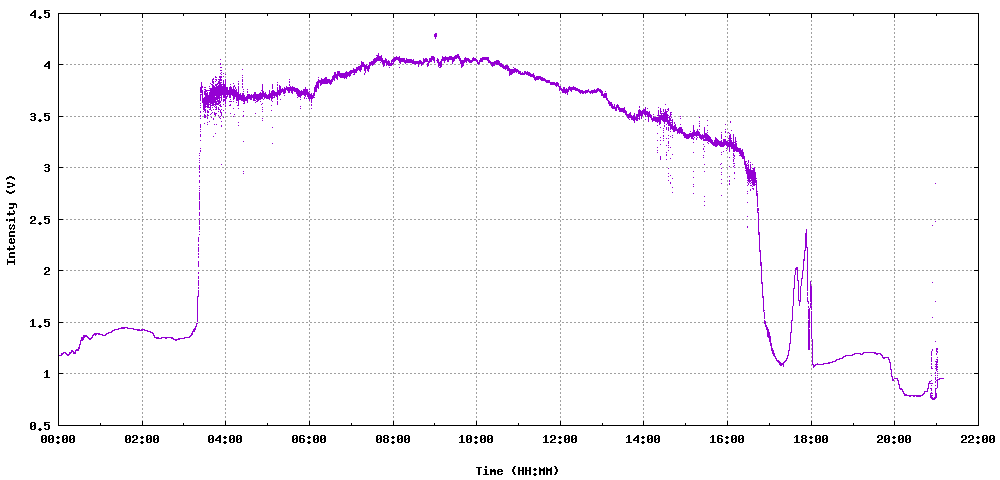Viewport: 1000px width, 480px height.
Task: Click the tallest spike peak just before 18:00
Action: coord(806,232)
